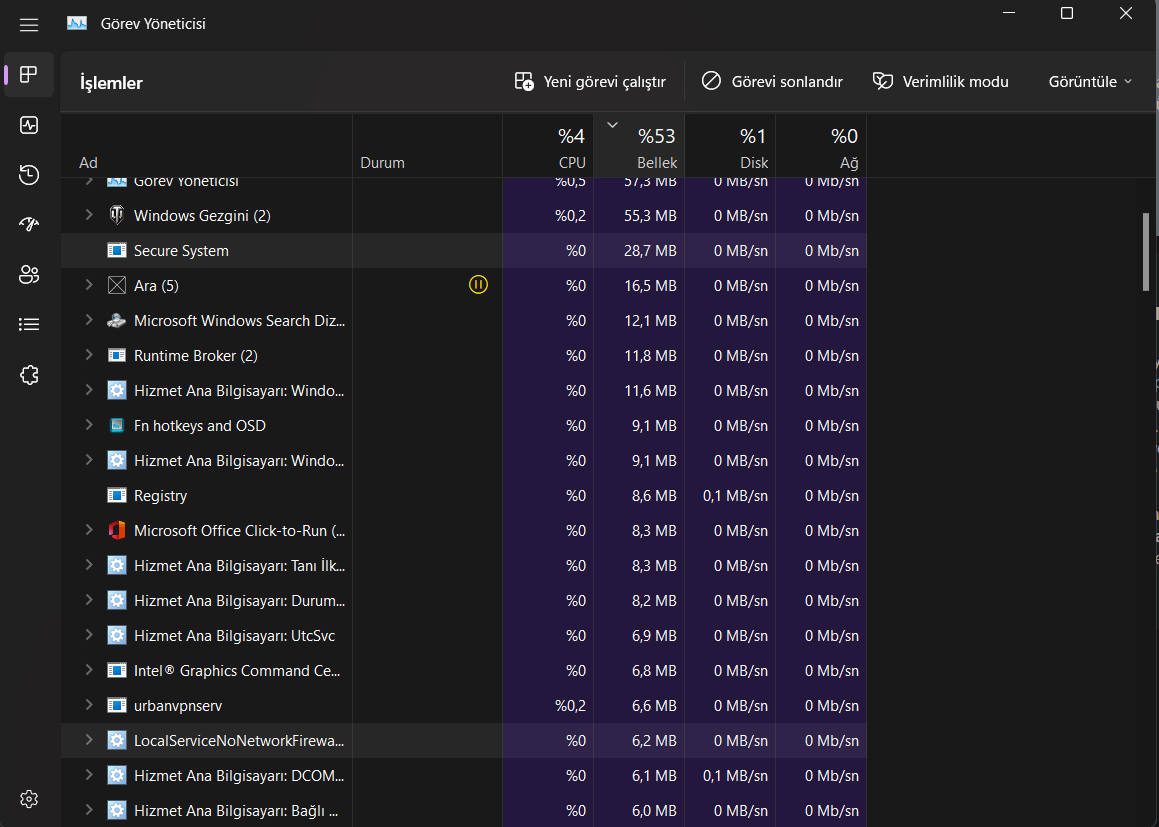Open the Services puzzle sidebar icon
Image resolution: width=1159 pixels, height=827 pixels.
29,375
